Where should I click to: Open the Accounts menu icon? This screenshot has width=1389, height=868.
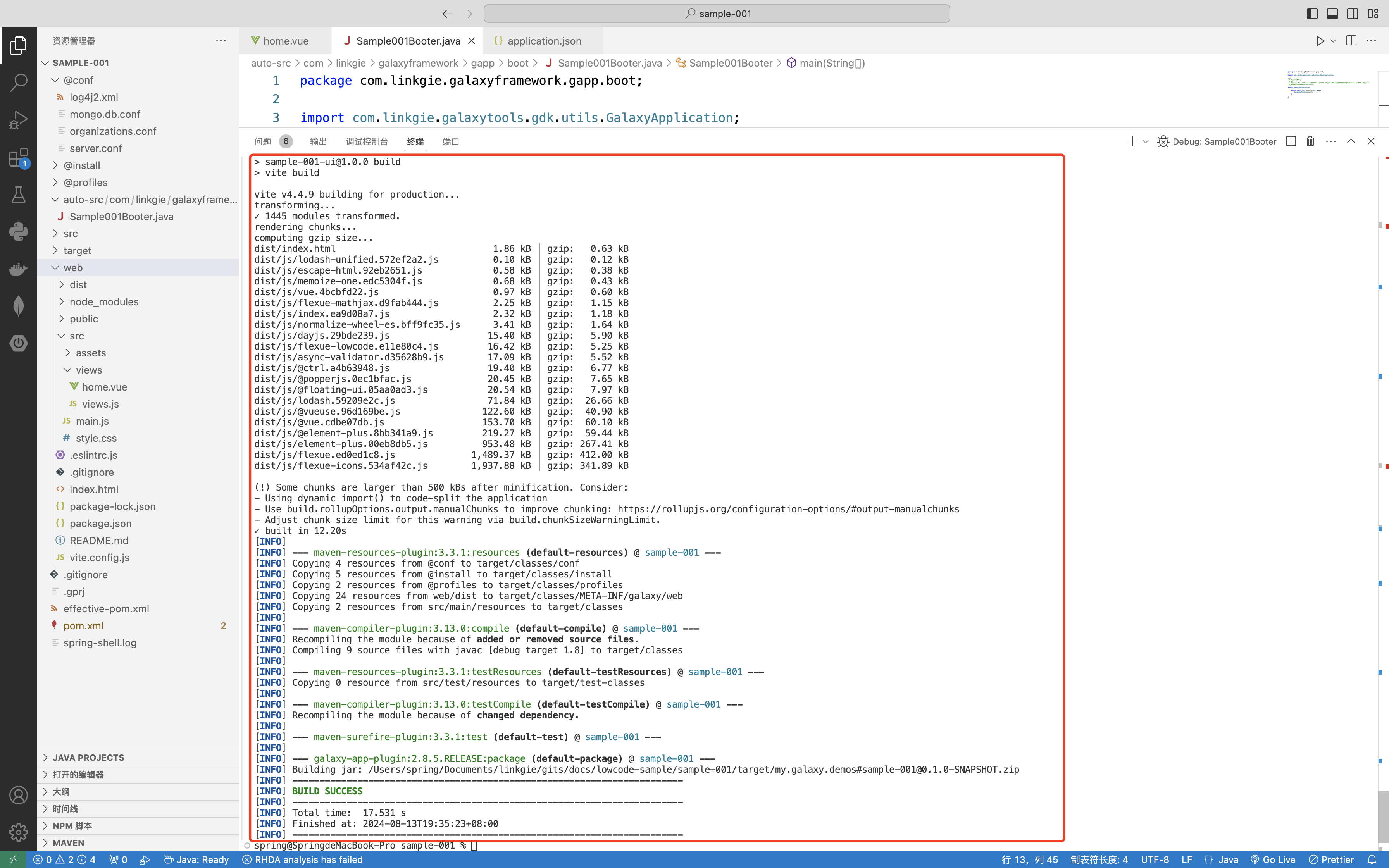(18, 795)
